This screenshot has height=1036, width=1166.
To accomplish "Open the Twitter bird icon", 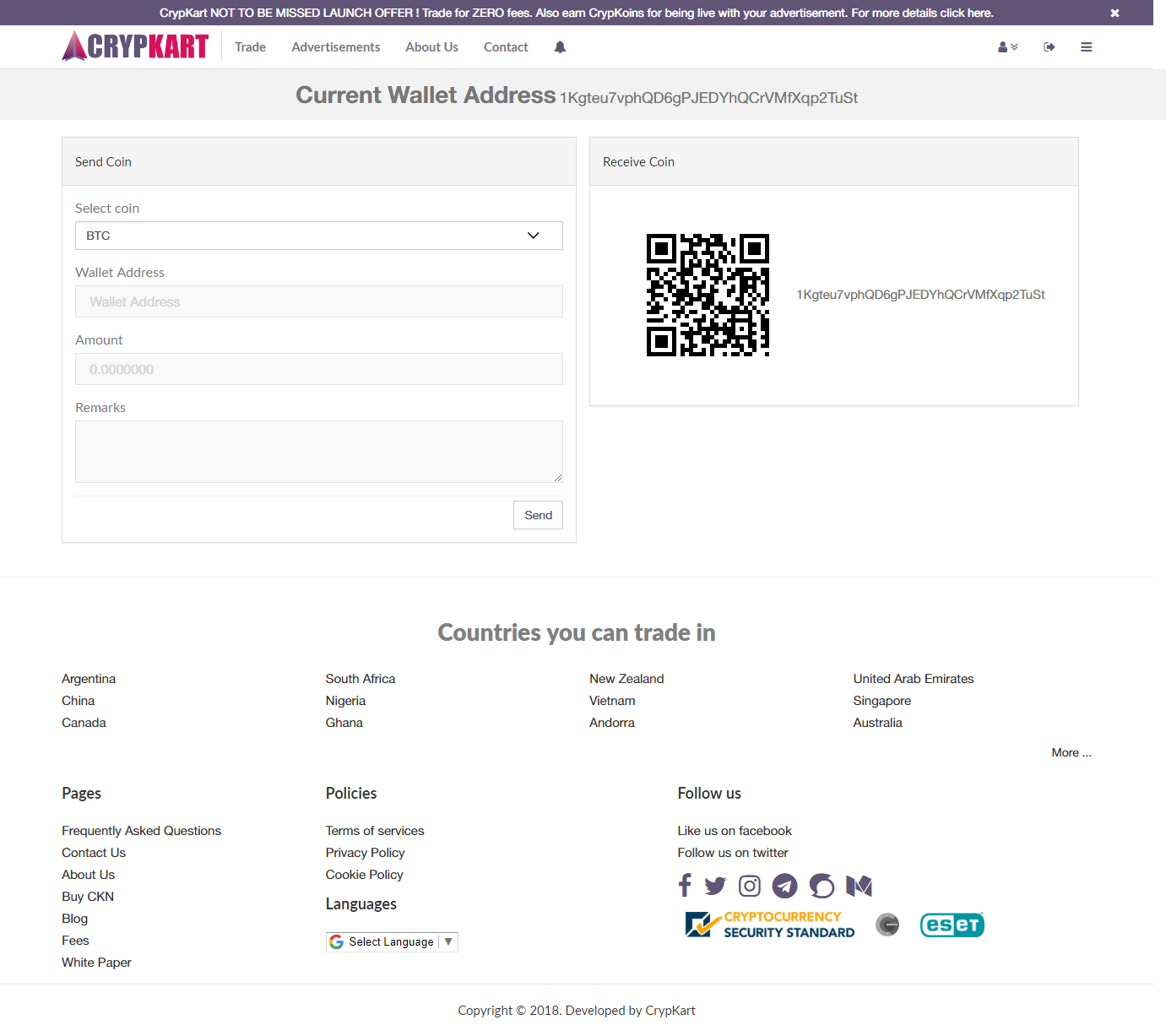I will coord(715,885).
